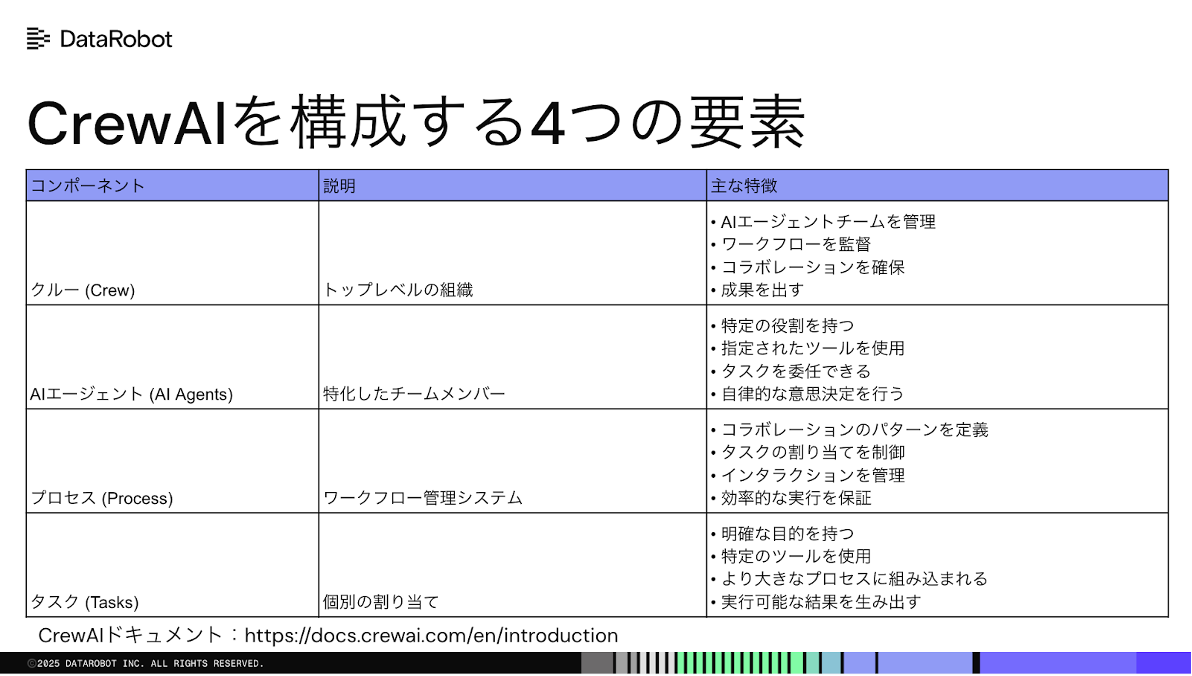Click the copyright symbol in the footer

tap(34, 661)
